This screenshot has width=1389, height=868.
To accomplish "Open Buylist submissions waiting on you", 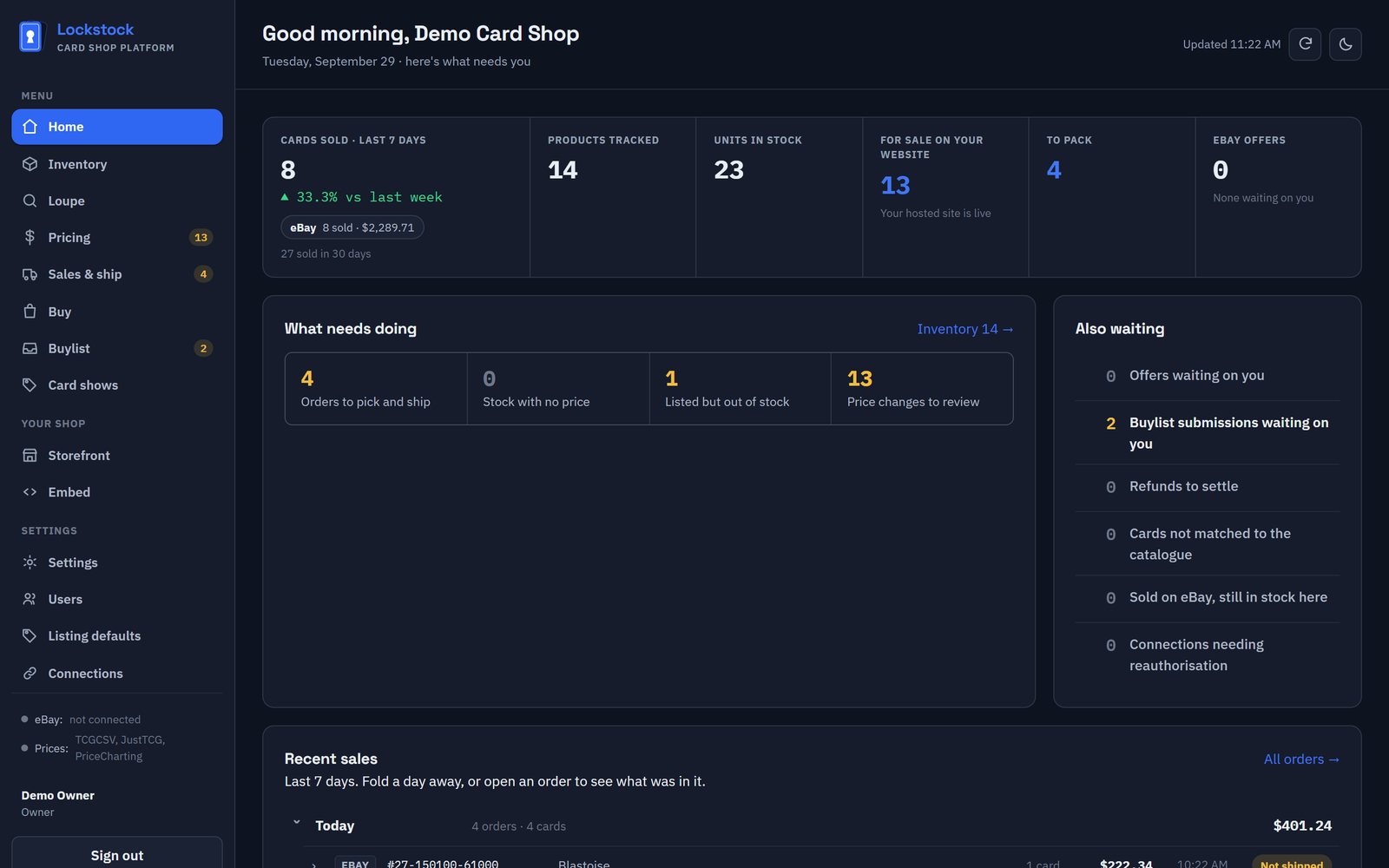I will [x=1207, y=433].
